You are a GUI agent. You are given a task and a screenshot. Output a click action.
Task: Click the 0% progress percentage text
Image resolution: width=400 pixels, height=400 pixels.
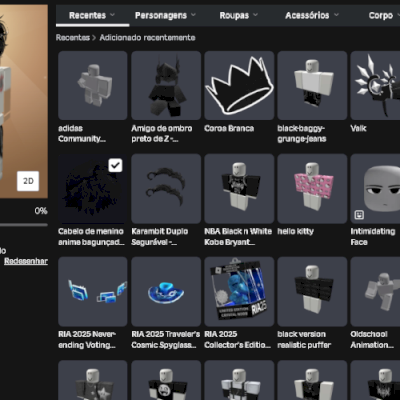coord(41,211)
